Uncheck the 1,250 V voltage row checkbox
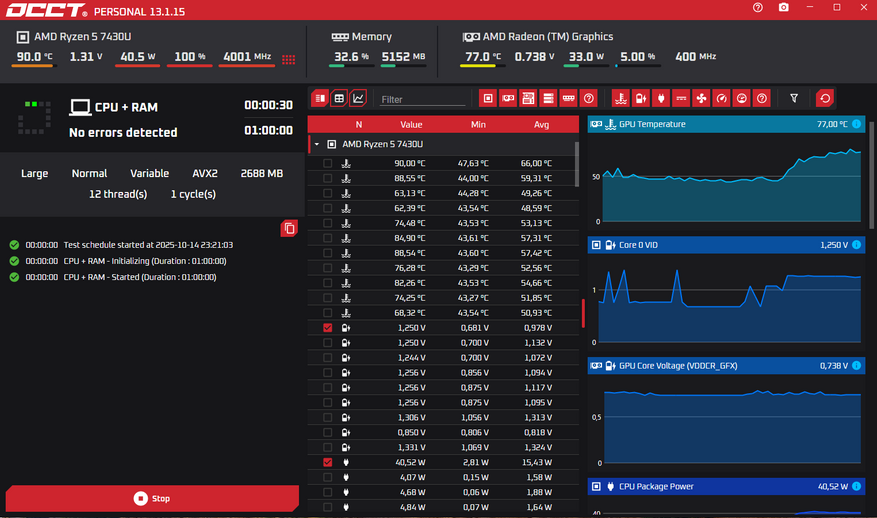Viewport: 877px width, 518px height. 328,328
